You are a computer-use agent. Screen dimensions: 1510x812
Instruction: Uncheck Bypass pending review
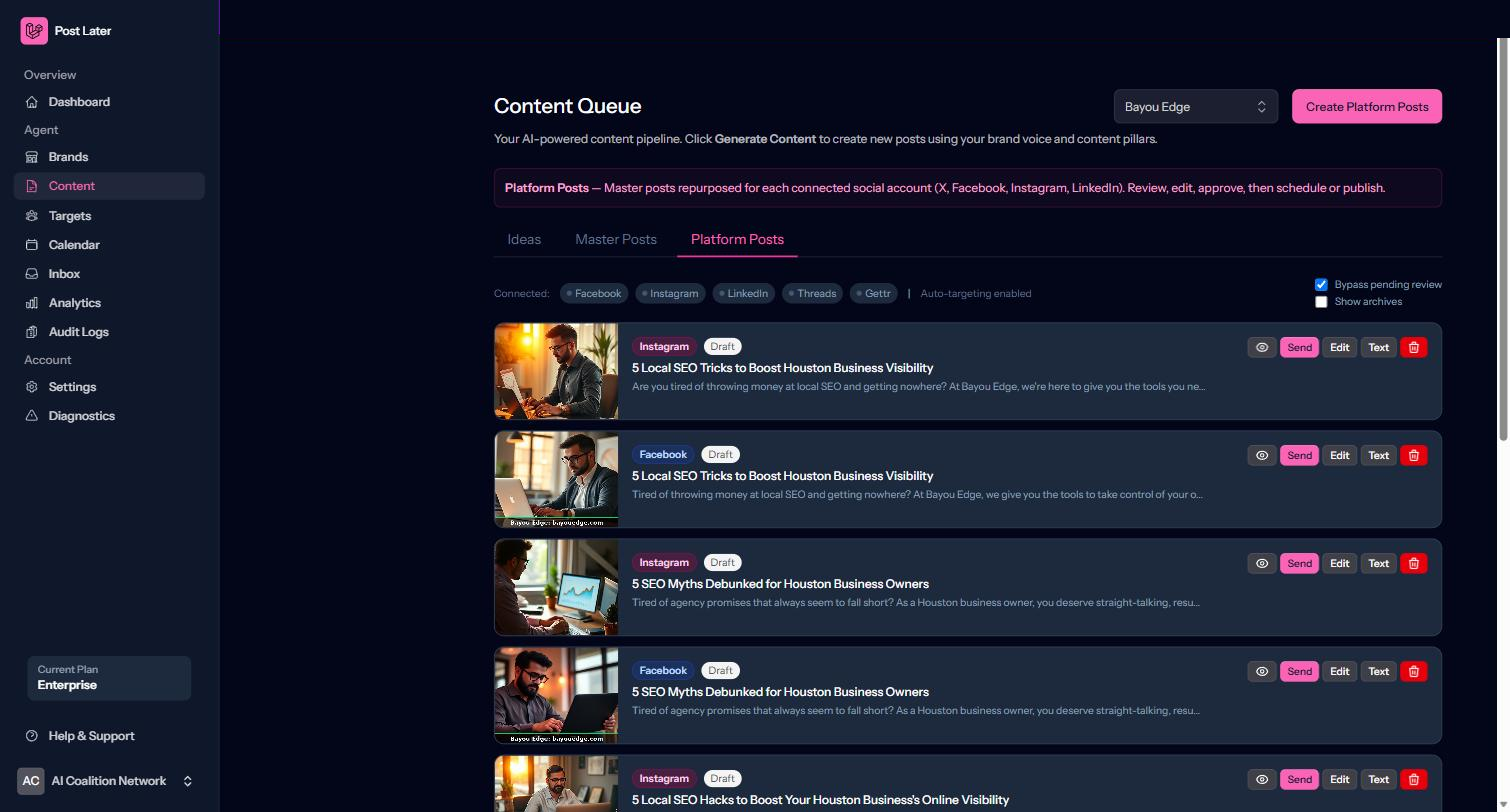[x=1321, y=285]
